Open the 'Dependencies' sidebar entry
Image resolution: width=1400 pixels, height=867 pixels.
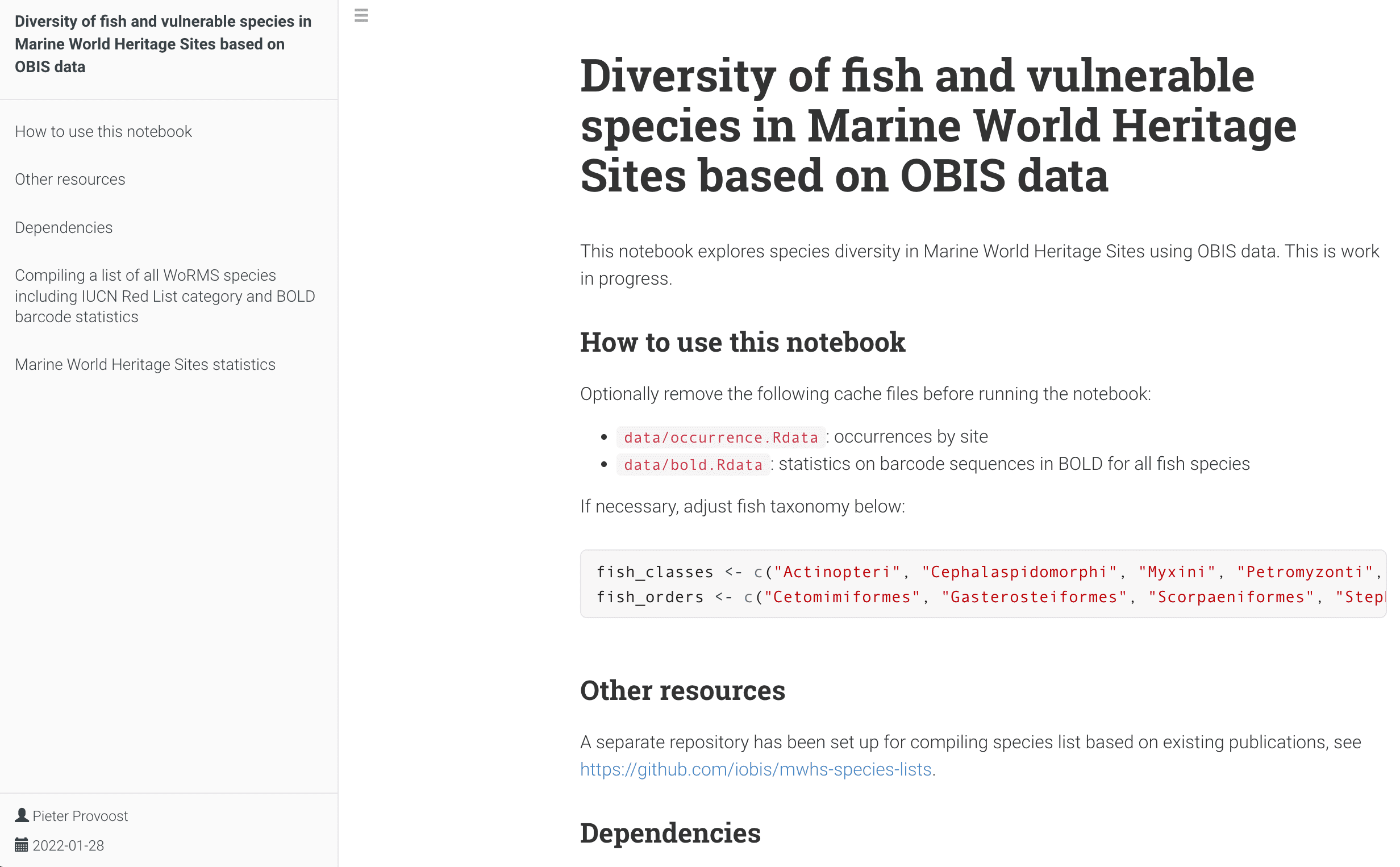[x=64, y=227]
